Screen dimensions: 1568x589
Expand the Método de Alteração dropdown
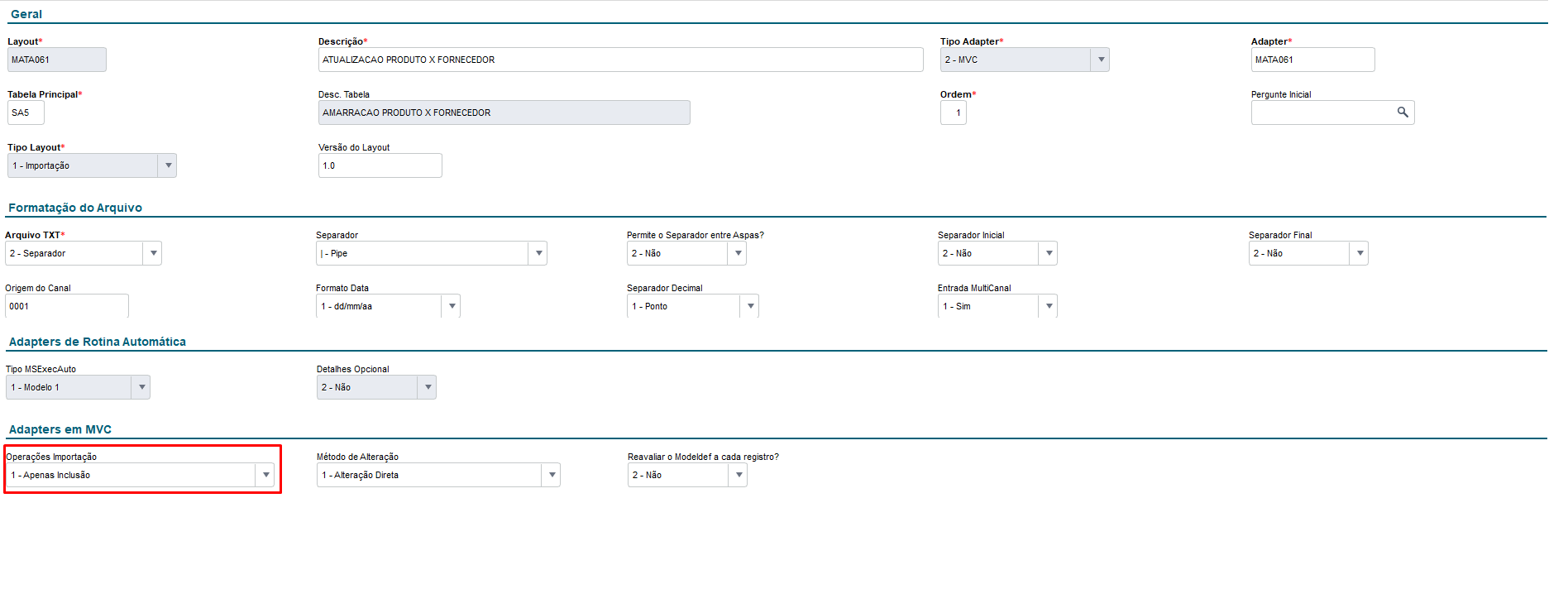pyautogui.click(x=552, y=475)
